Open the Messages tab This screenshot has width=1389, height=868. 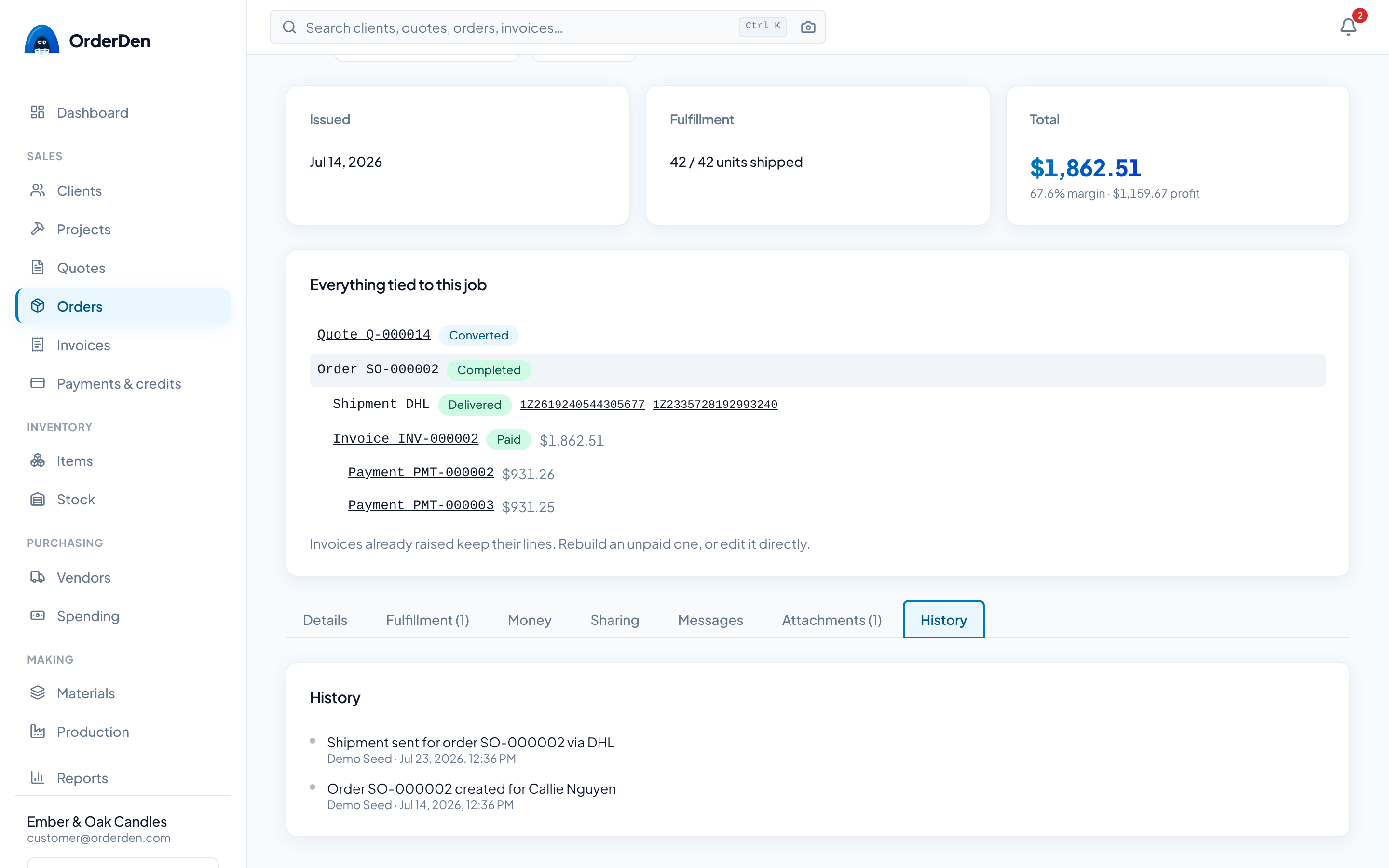coord(710,620)
